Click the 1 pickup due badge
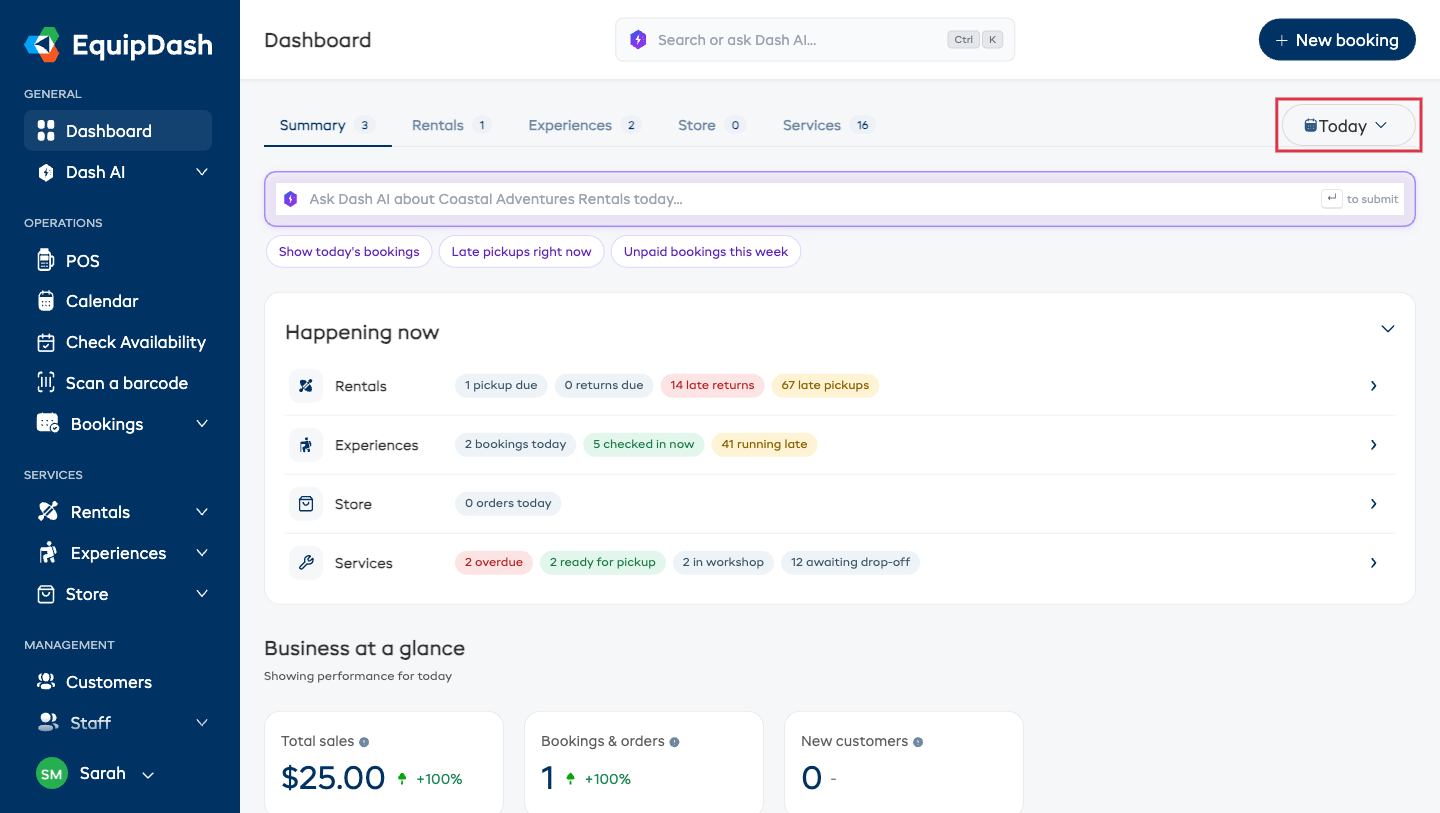The image size is (1440, 813). [x=501, y=386]
